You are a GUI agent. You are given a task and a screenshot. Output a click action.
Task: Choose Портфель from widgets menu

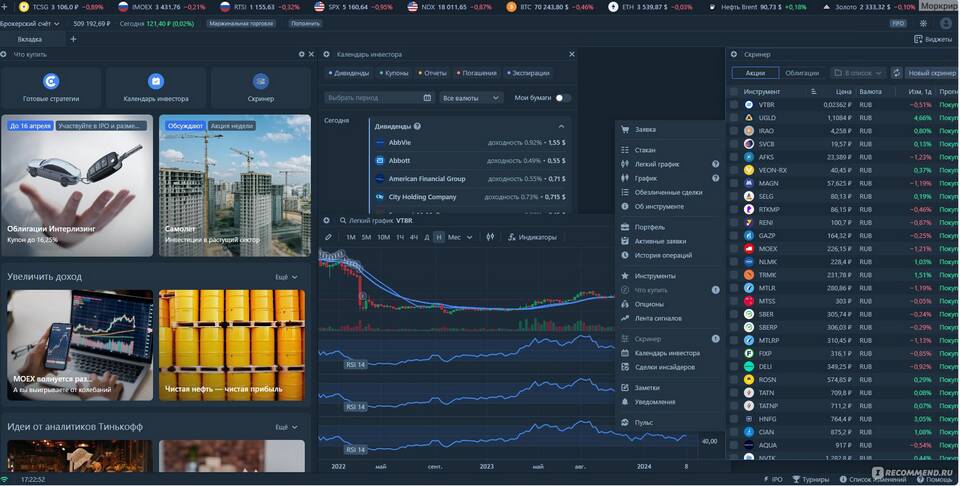click(x=668, y=227)
